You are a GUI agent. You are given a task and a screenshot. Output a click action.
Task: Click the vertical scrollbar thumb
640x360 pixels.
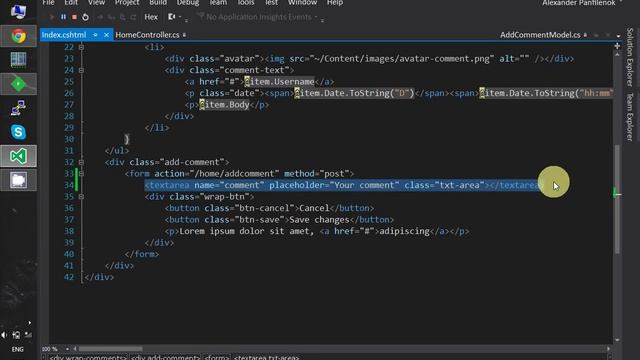[617, 199]
